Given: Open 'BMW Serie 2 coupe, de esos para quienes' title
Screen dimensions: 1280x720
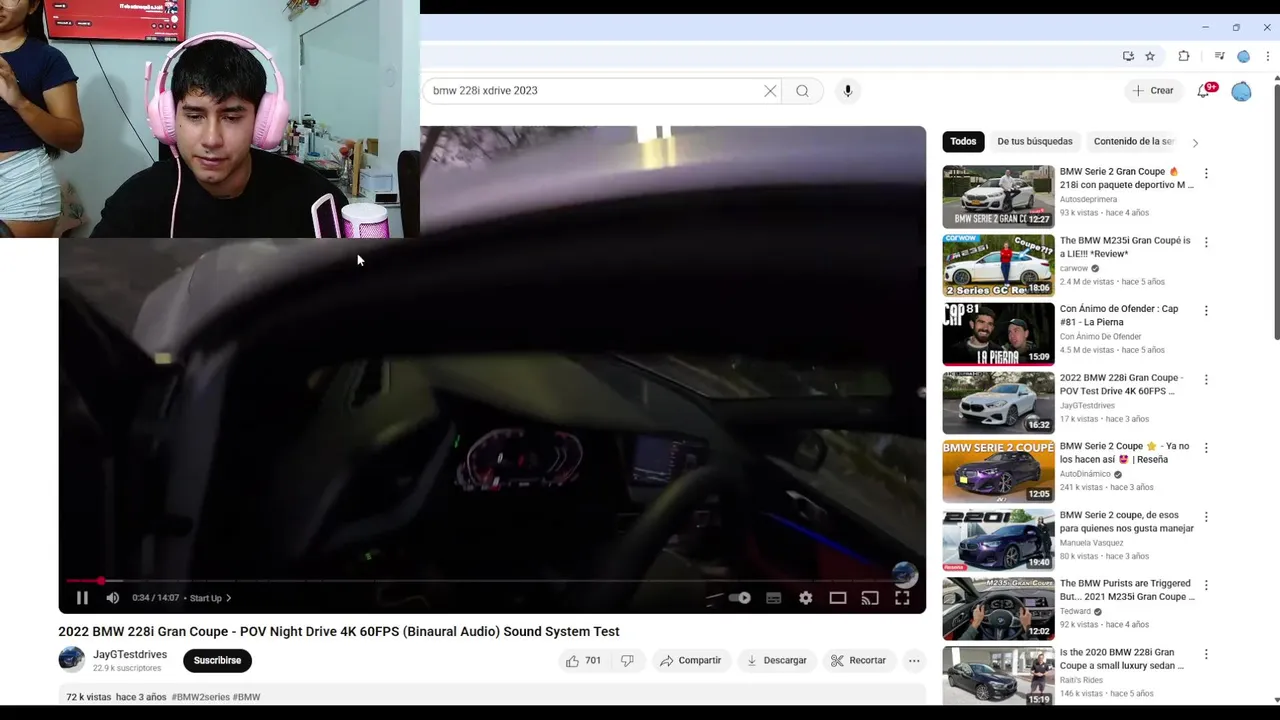Looking at the screenshot, I should 1126,522.
